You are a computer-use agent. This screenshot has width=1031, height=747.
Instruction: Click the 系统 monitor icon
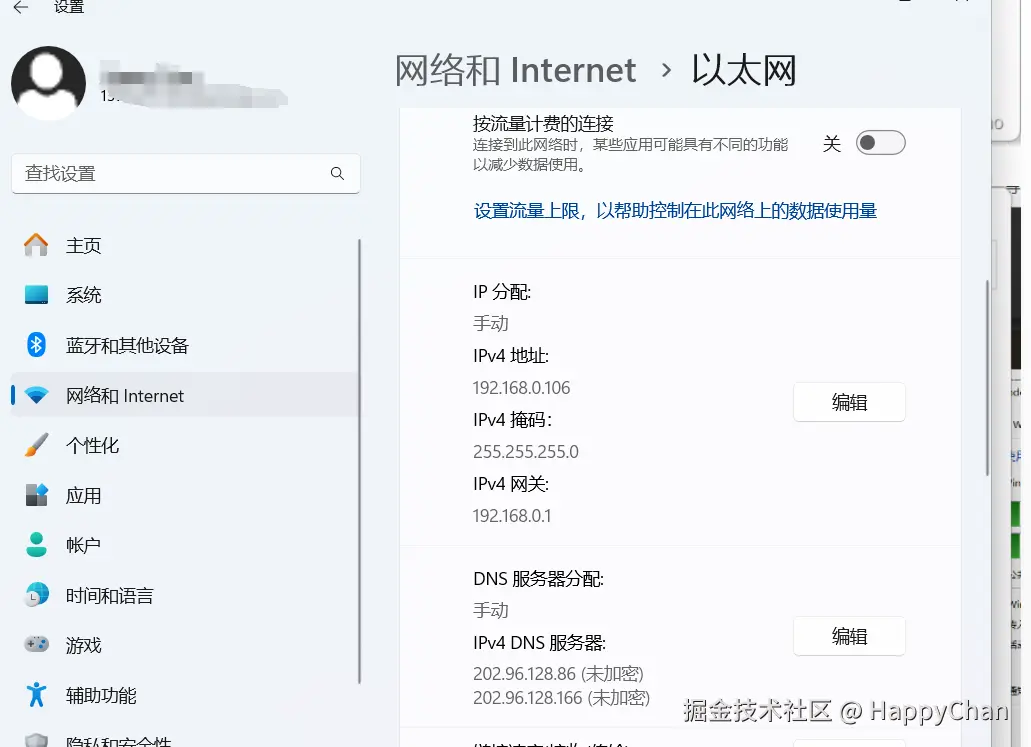point(36,295)
